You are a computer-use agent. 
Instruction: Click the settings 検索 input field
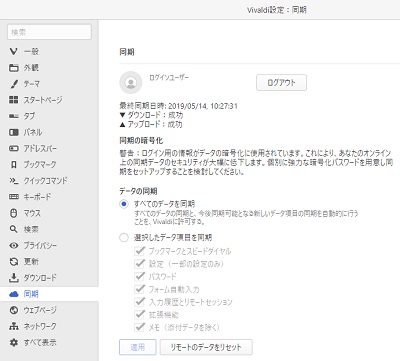[x=49, y=32]
